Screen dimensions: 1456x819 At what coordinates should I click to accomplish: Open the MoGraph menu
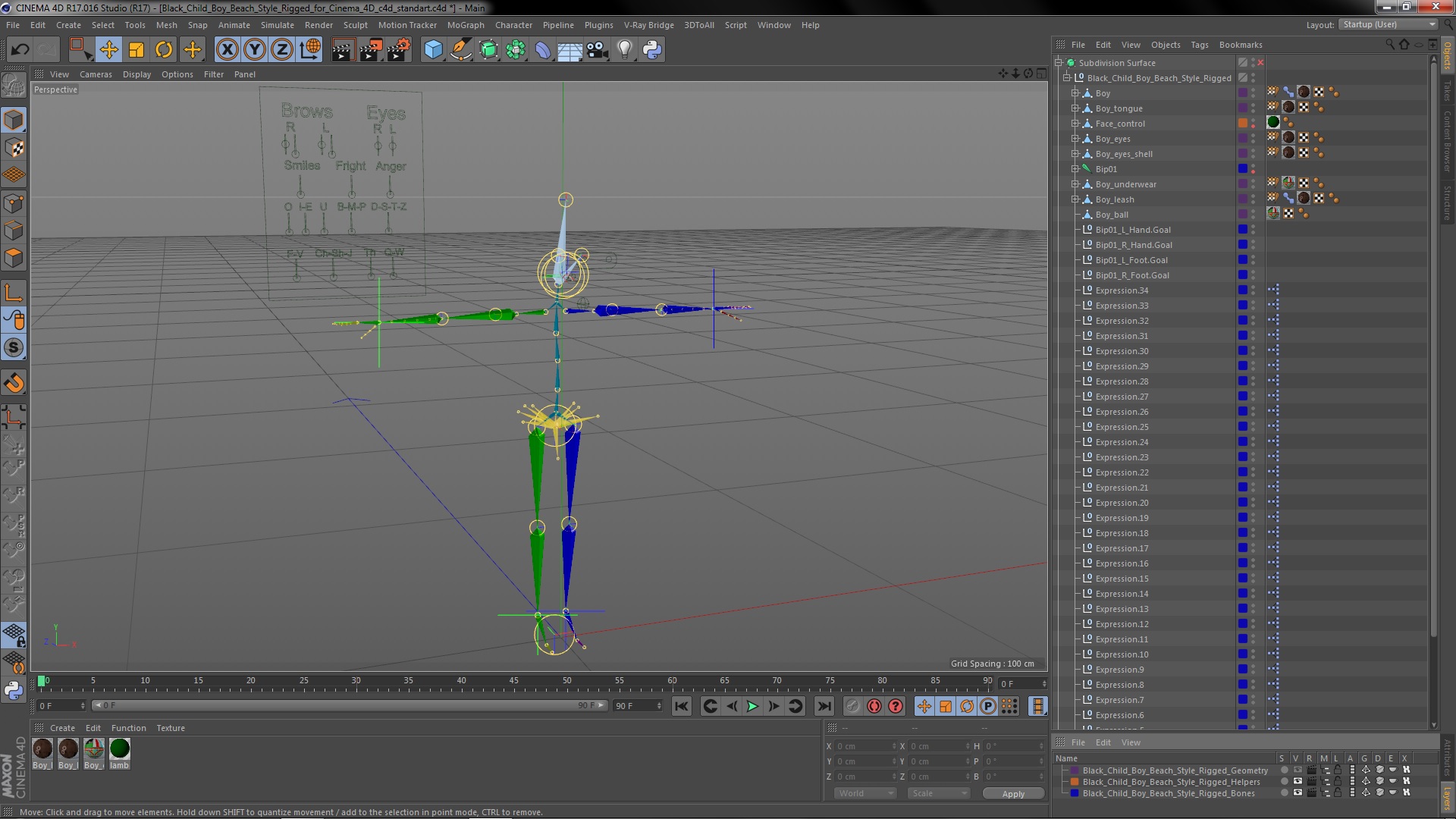(x=466, y=25)
